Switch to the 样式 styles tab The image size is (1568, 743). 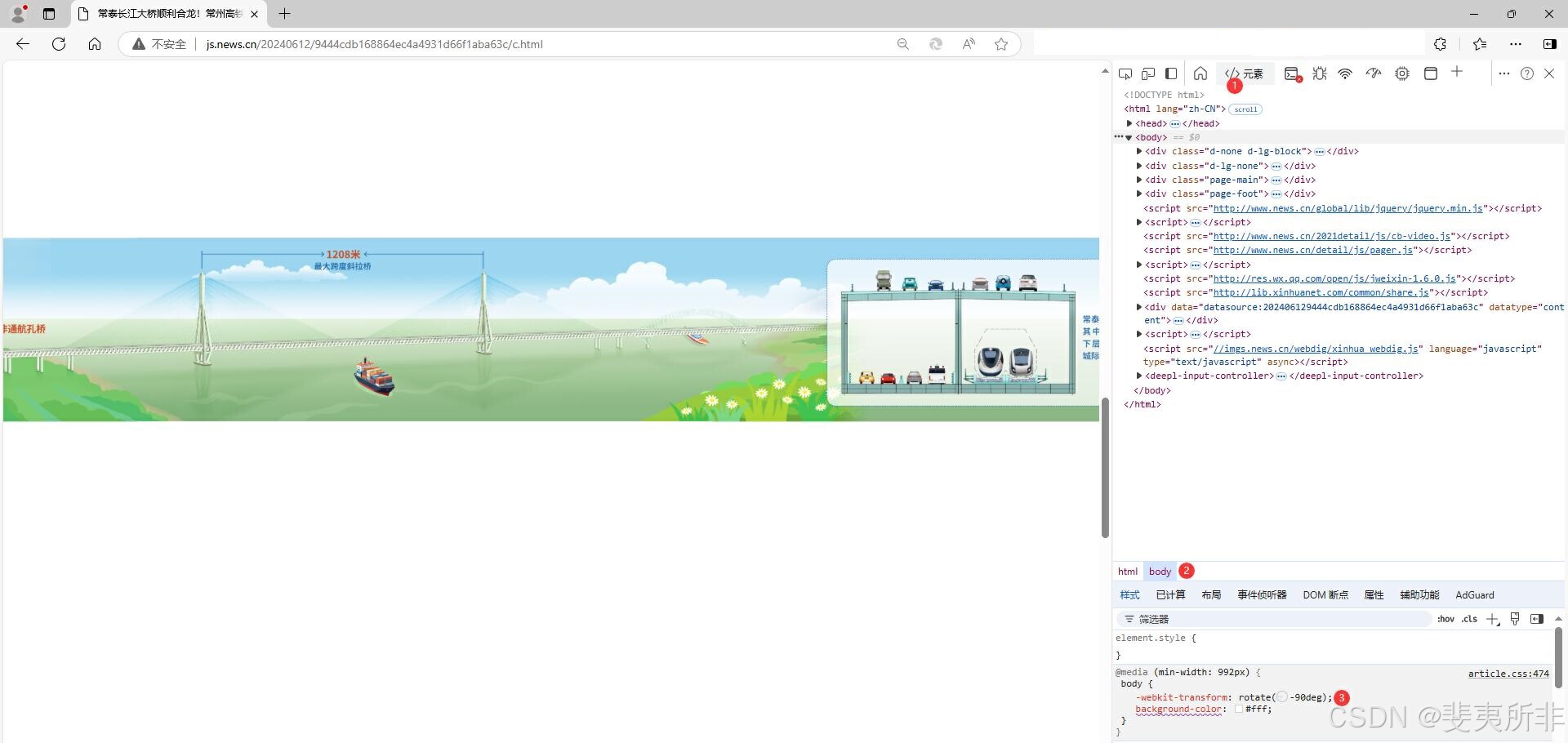coord(1129,594)
